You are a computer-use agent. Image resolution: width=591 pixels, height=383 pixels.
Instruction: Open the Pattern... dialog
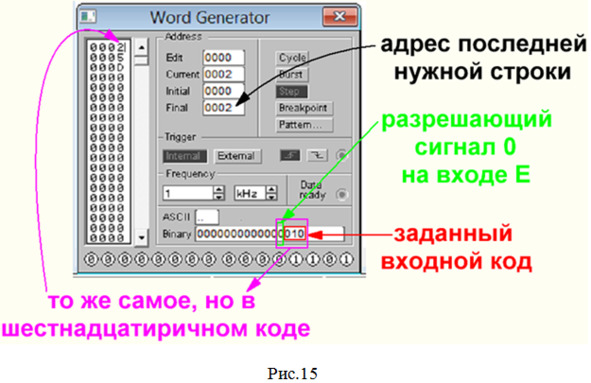tap(305, 125)
